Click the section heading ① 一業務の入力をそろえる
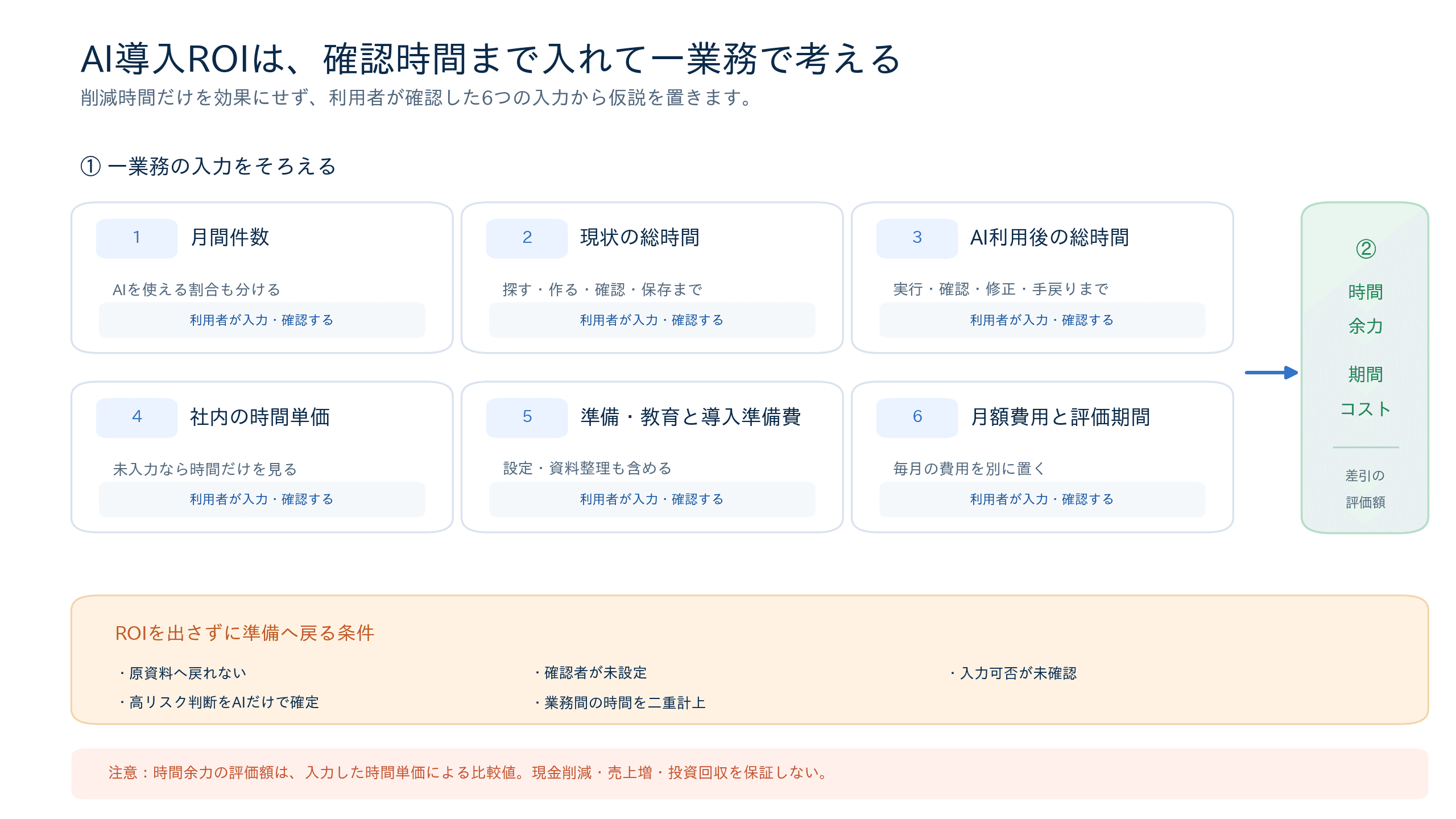The width and height of the screenshot is (1456, 819). point(208,167)
